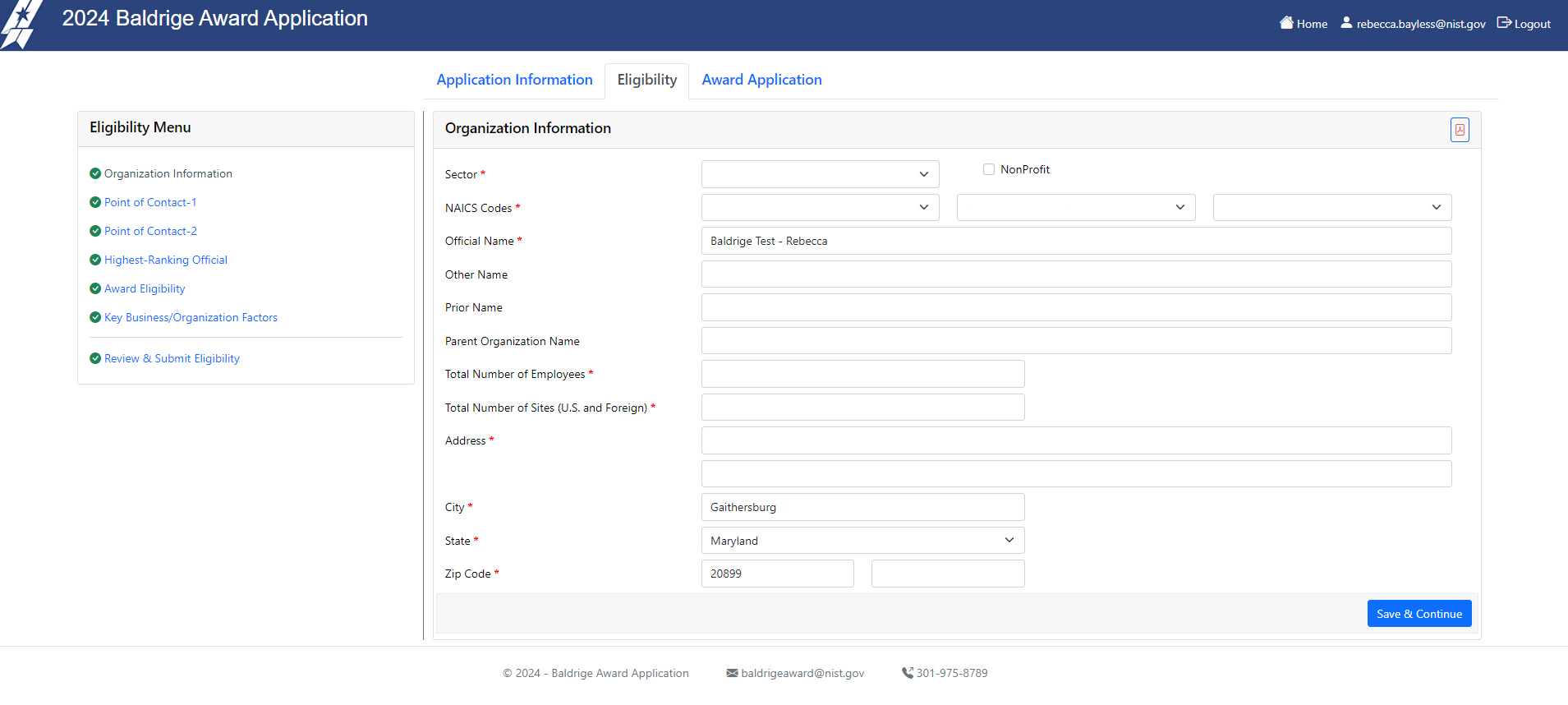Open the Sector dropdown
This screenshot has height=705, width=1568.
[x=820, y=174]
